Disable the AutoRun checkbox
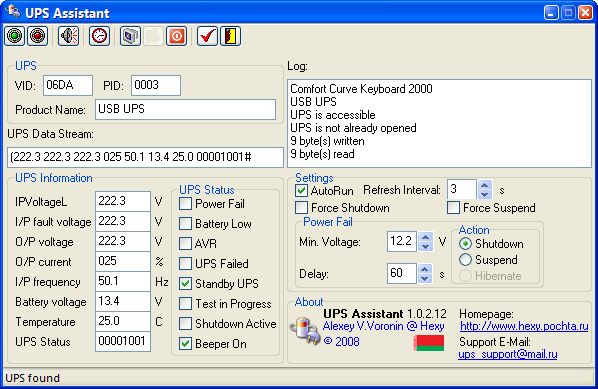This screenshot has height=389, width=598. tap(301, 190)
